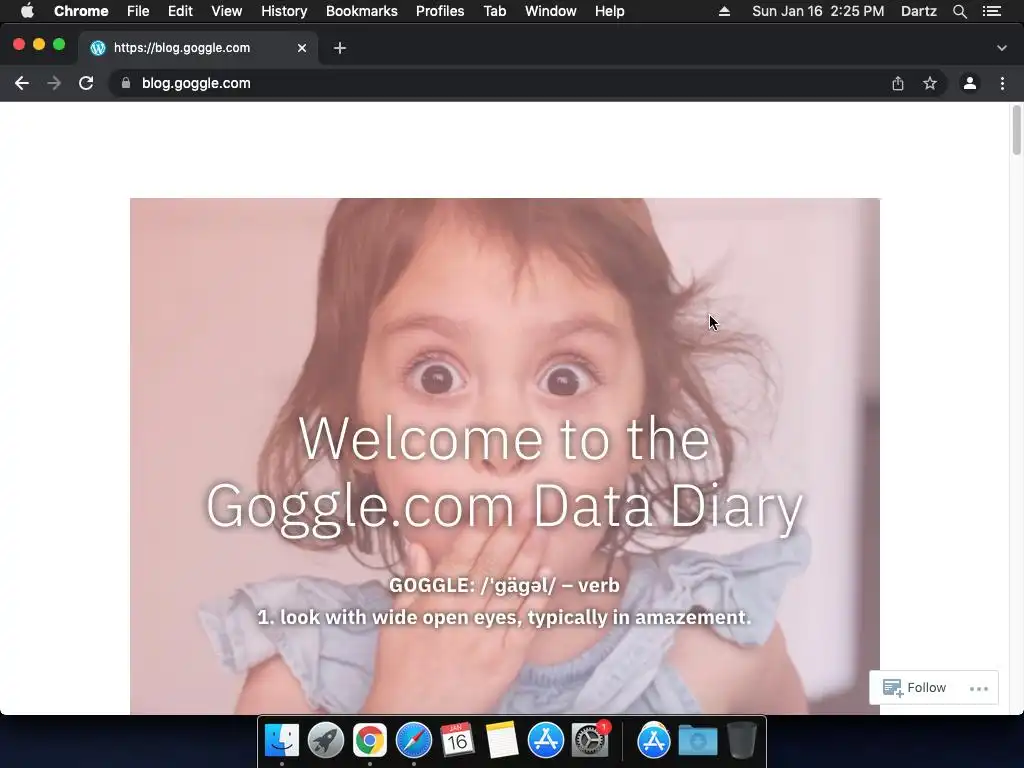Open the History menu

[x=284, y=11]
